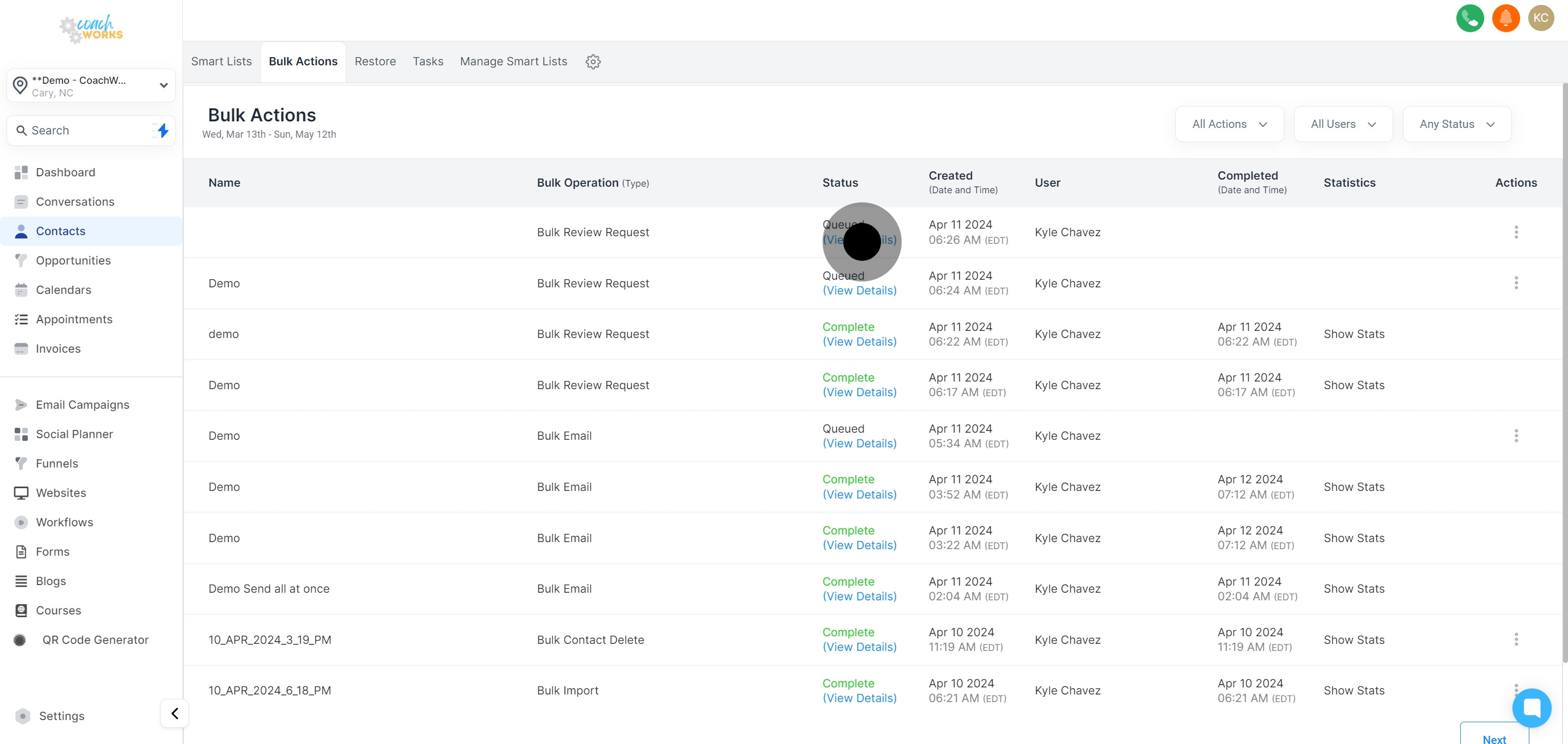
Task: Click Show Stats for Demo Send all at once
Action: pyautogui.click(x=1353, y=589)
